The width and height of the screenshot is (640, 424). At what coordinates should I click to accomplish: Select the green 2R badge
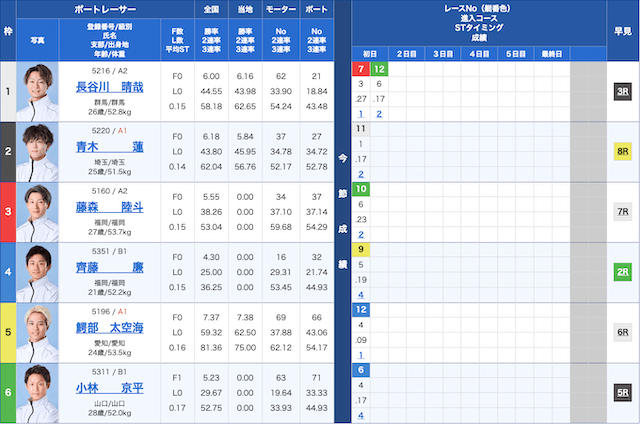621,272
